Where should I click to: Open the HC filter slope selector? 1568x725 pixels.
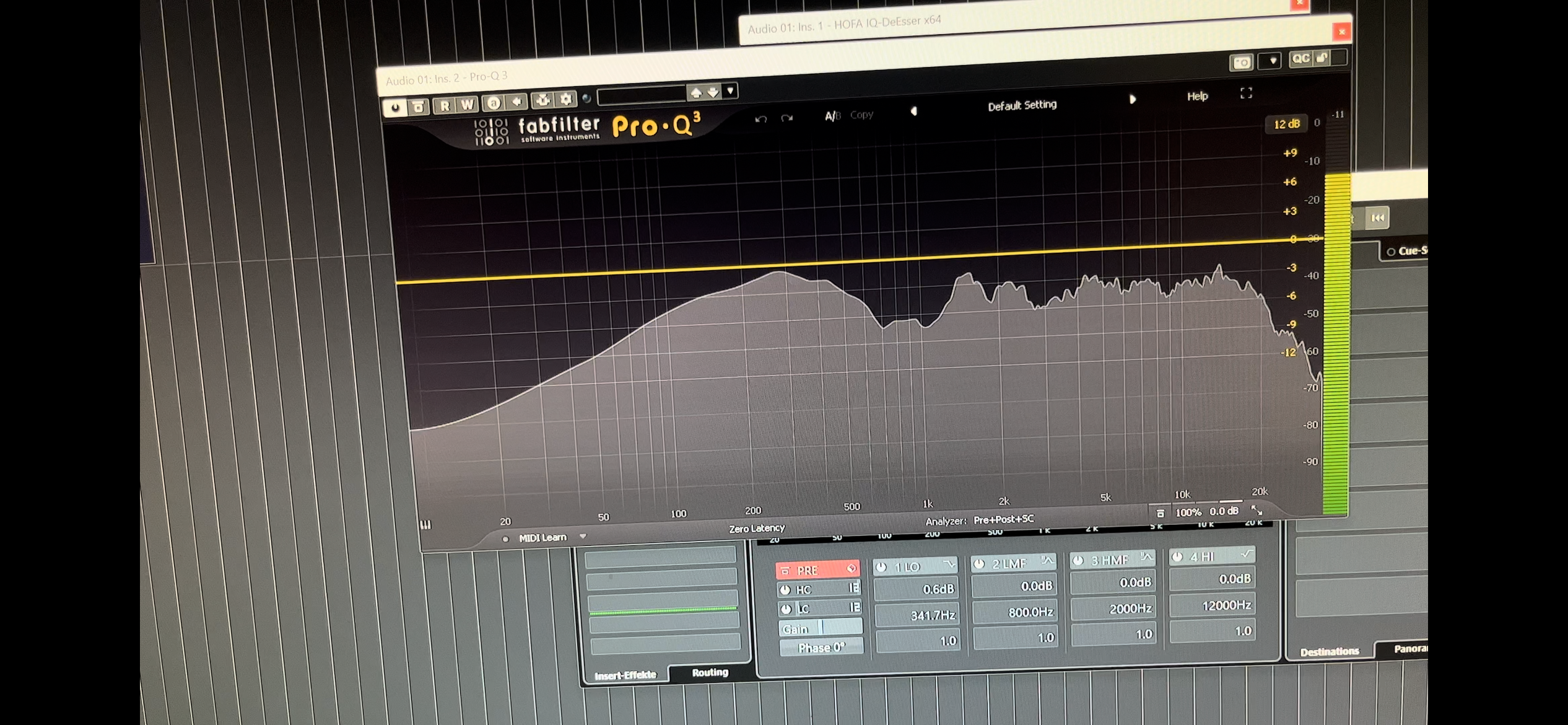(x=854, y=587)
